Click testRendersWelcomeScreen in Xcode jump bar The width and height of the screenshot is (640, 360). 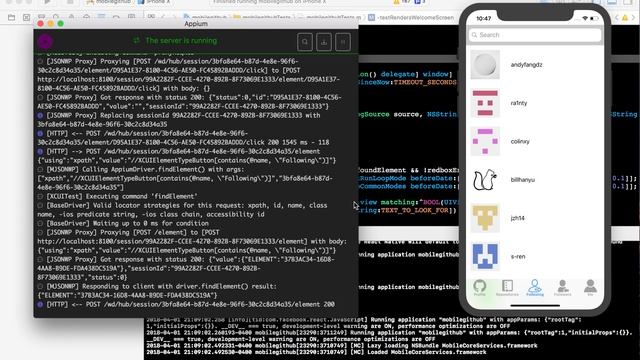coord(416,18)
